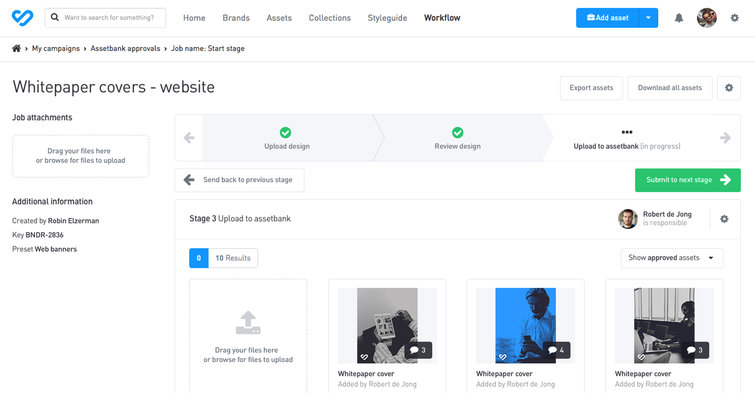Click Submit to next stage button
755x393 pixels.
(x=688, y=180)
